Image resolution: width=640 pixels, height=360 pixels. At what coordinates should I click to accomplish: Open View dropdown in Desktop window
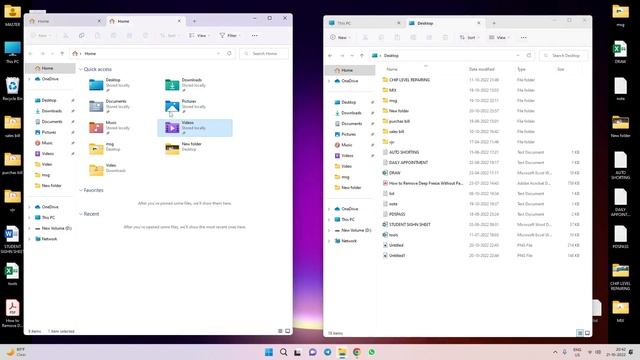coord(500,38)
